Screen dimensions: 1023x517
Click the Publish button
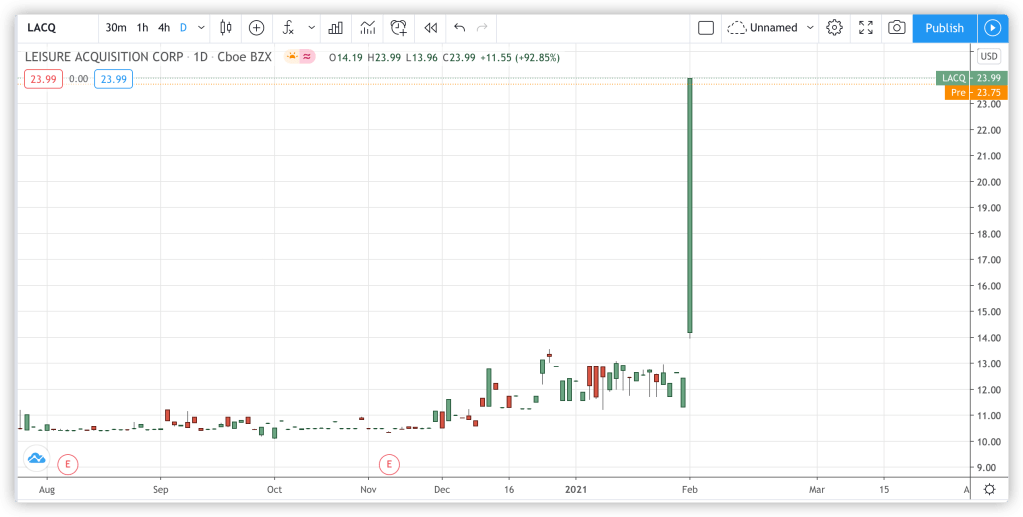point(944,28)
